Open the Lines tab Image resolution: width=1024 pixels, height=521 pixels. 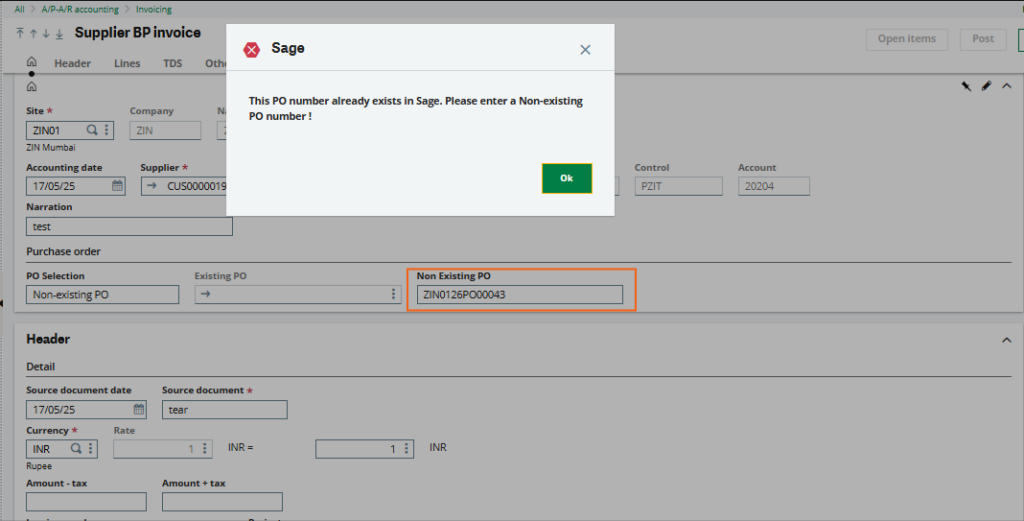pyautogui.click(x=127, y=63)
